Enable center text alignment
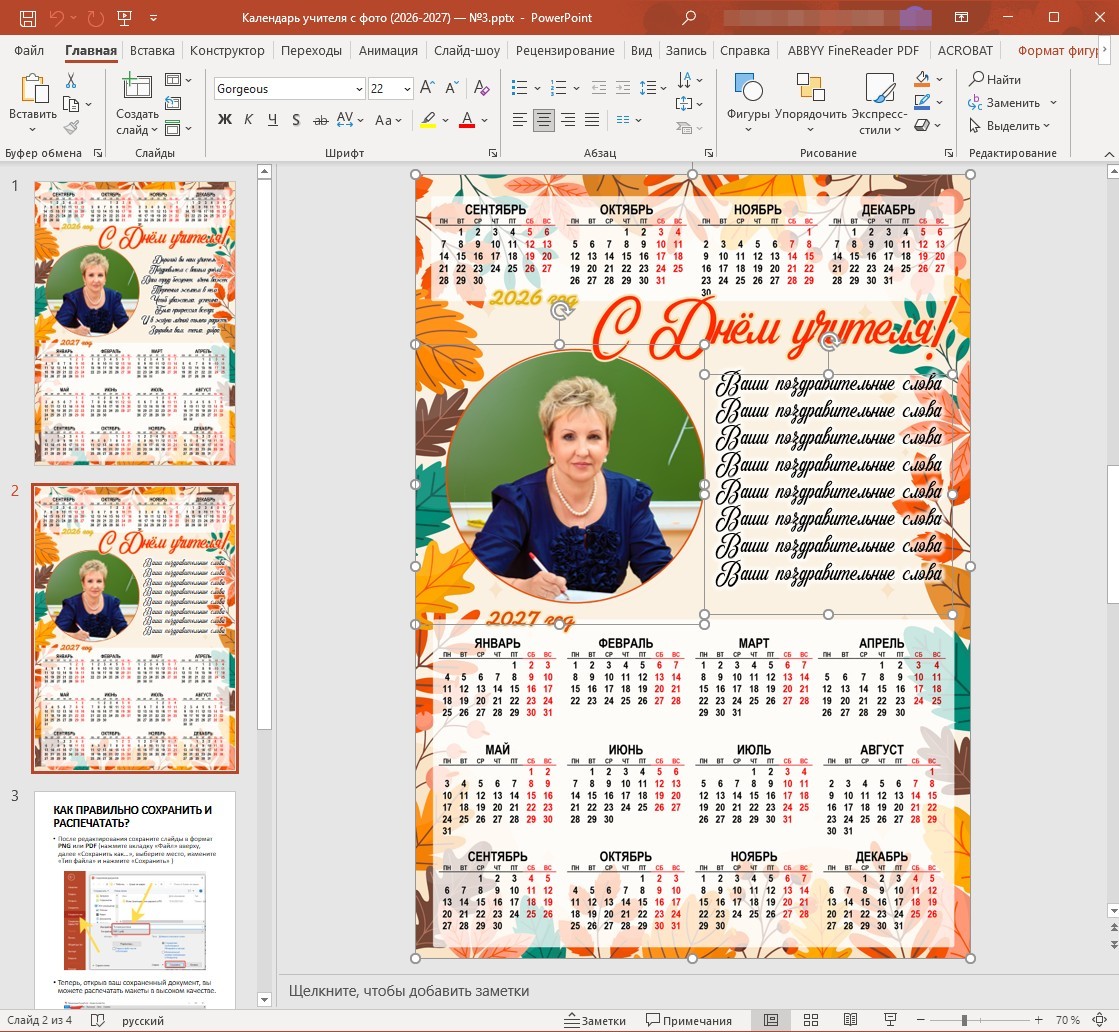This screenshot has height=1032, width=1119. tap(544, 119)
